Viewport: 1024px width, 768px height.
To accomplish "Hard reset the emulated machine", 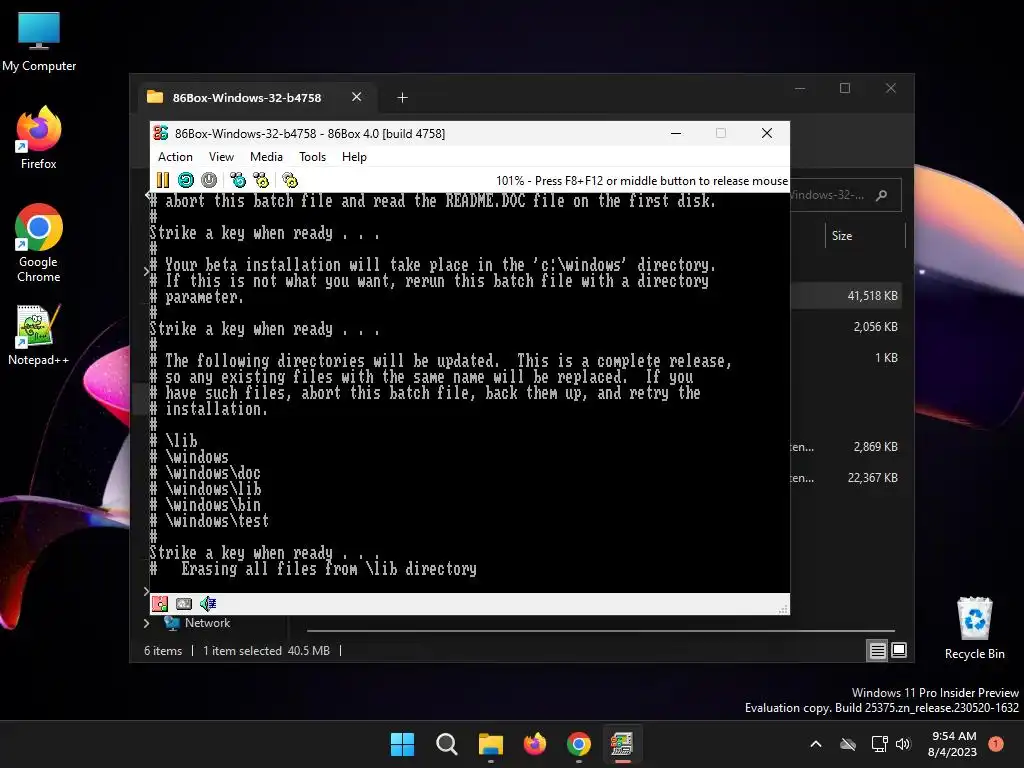I will [x=185, y=180].
